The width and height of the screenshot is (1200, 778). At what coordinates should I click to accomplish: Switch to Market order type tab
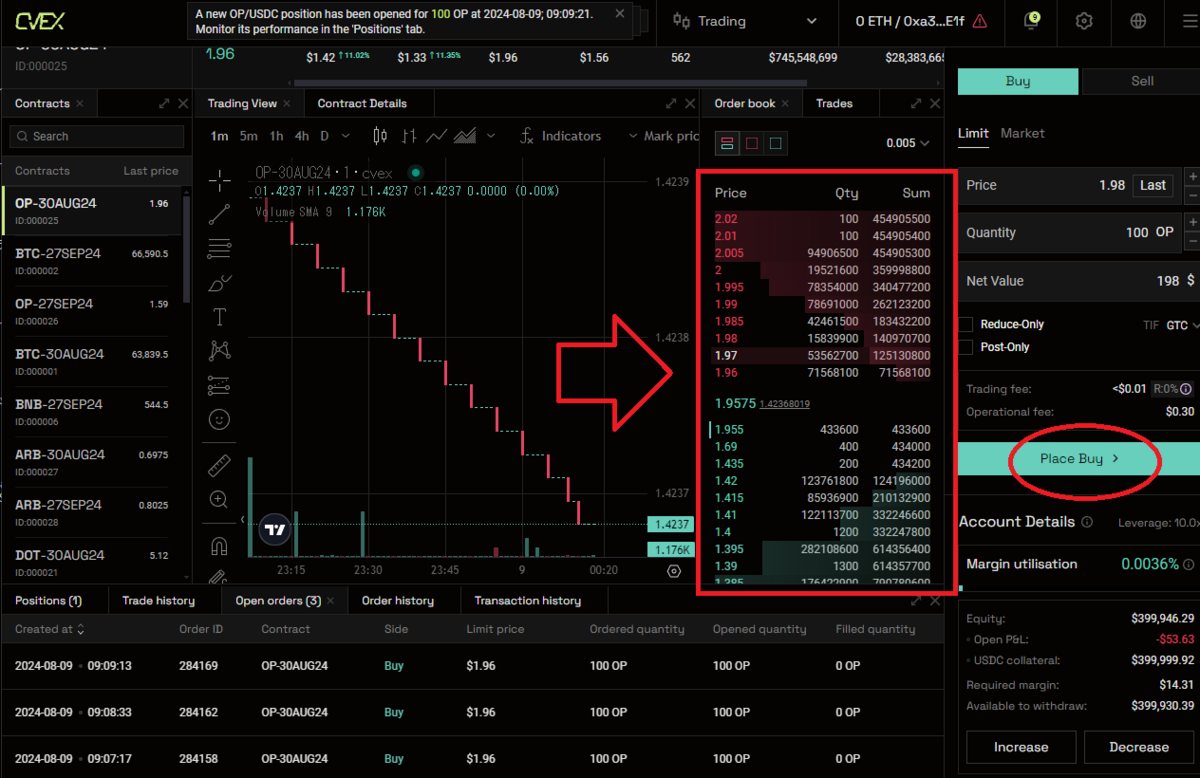pos(1022,133)
